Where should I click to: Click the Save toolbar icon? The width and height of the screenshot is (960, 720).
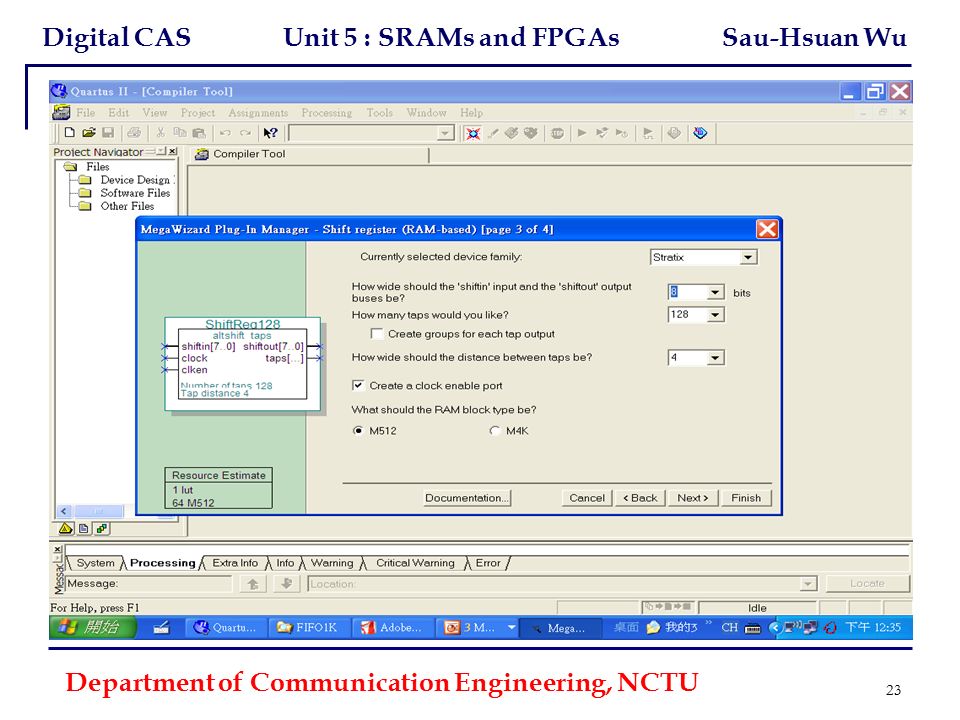pyautogui.click(x=108, y=132)
